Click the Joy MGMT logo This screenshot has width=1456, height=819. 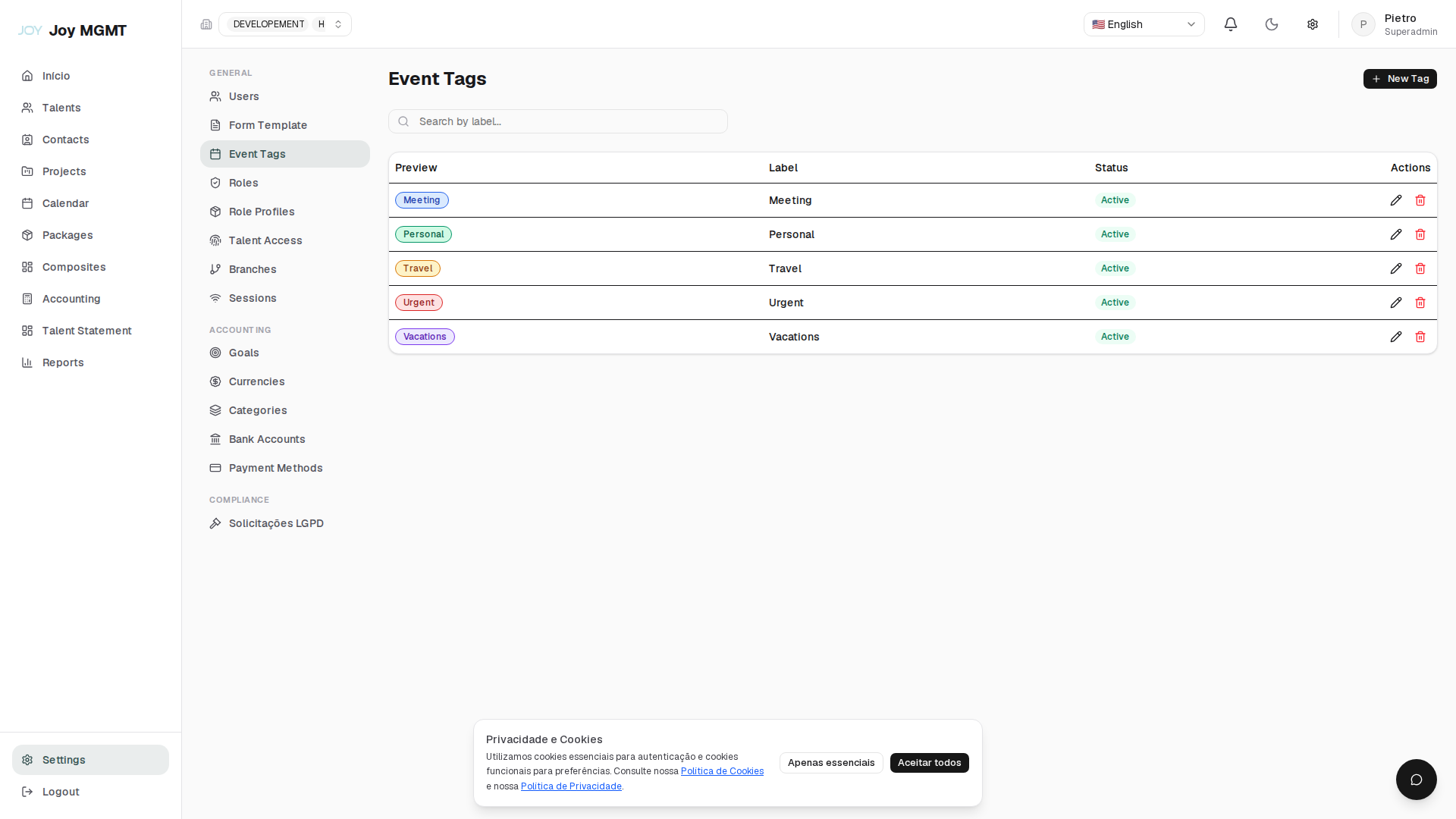point(73,30)
